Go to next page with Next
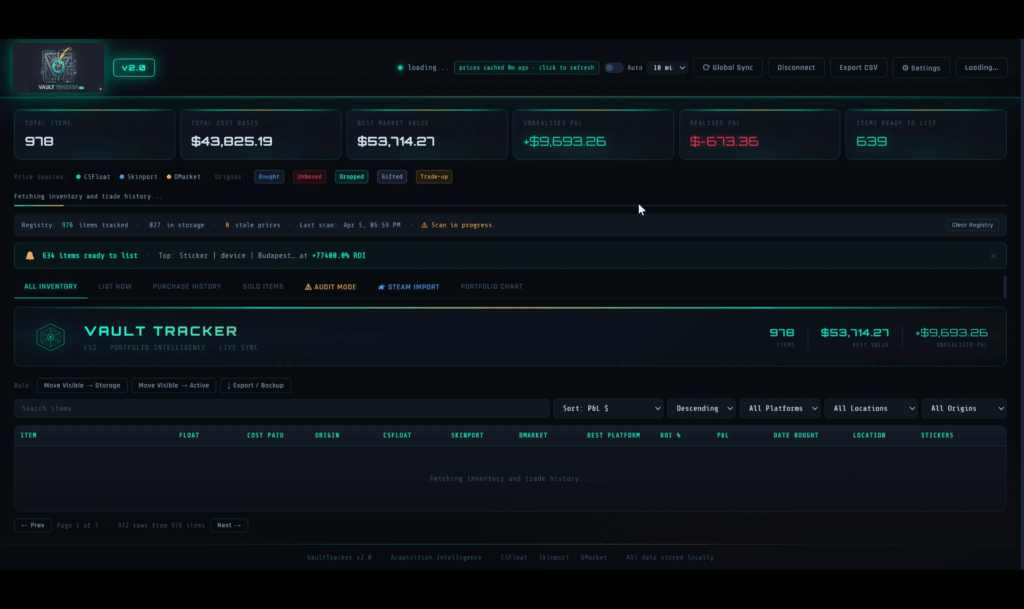 point(229,525)
